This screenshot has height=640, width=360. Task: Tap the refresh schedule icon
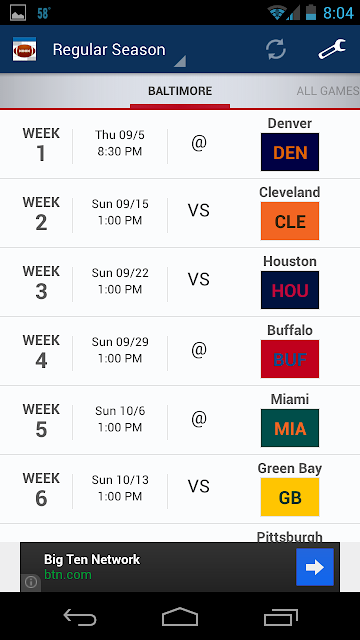276,49
